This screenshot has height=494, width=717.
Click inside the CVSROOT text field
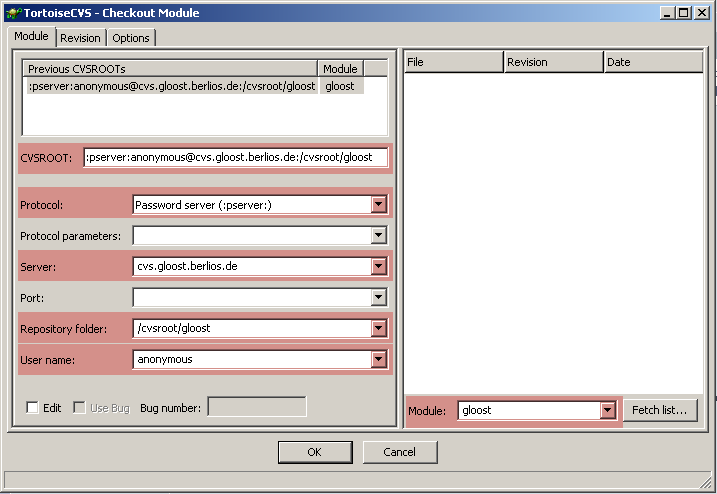pos(235,158)
